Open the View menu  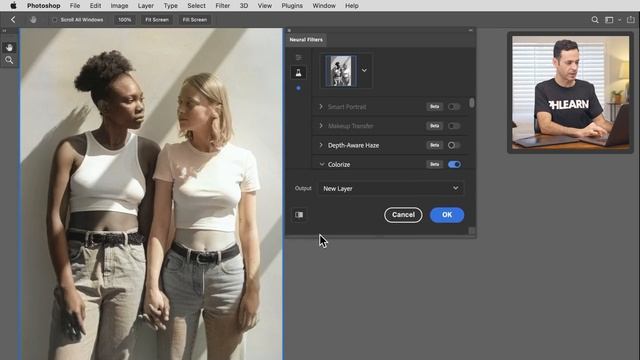(x=264, y=6)
